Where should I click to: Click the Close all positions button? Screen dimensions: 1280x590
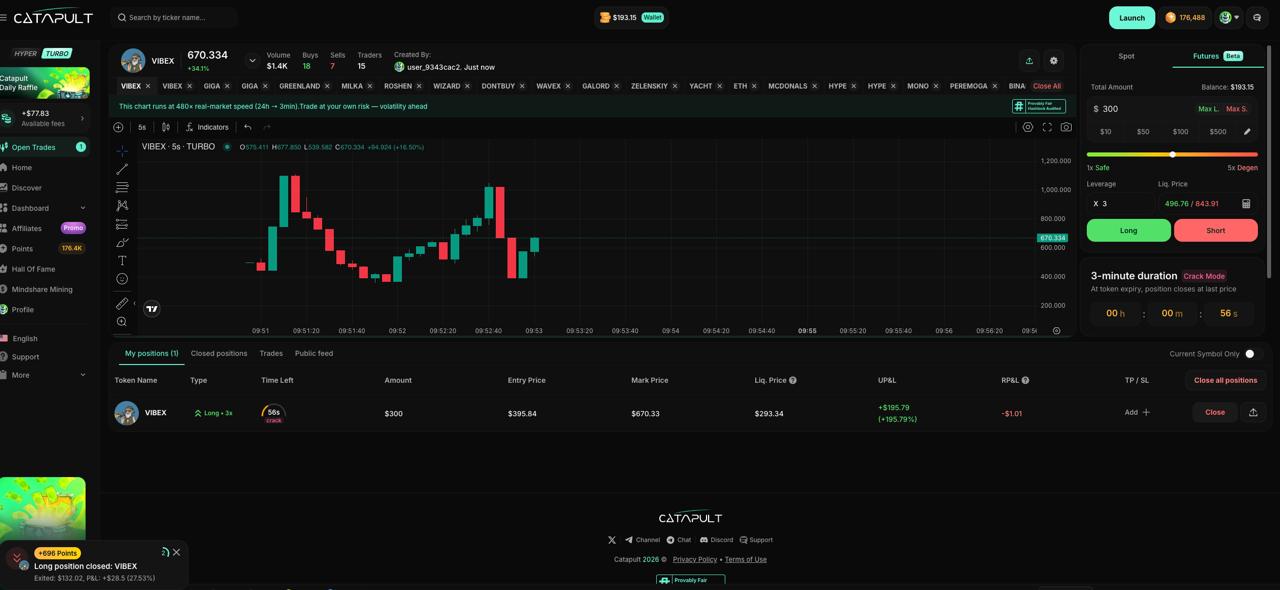pos(1225,380)
